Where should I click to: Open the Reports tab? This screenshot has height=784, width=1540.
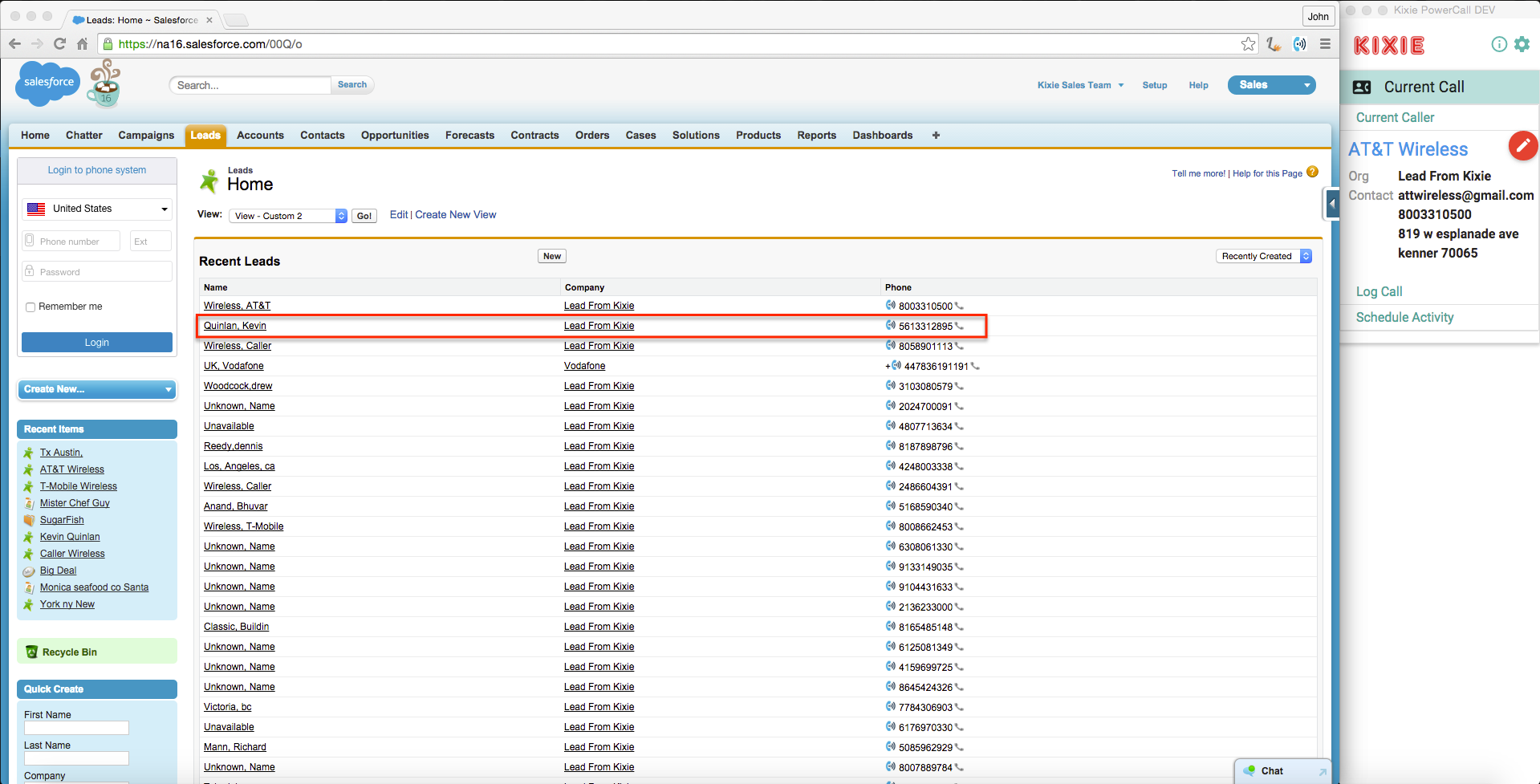pos(816,136)
